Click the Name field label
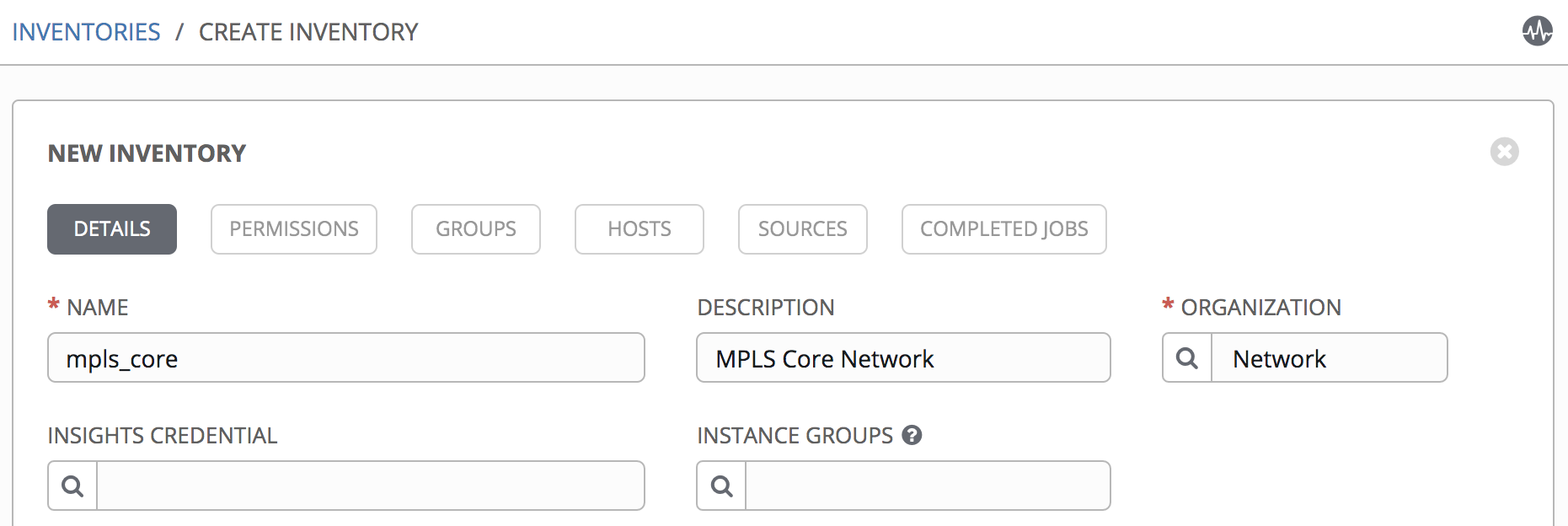 coord(98,308)
